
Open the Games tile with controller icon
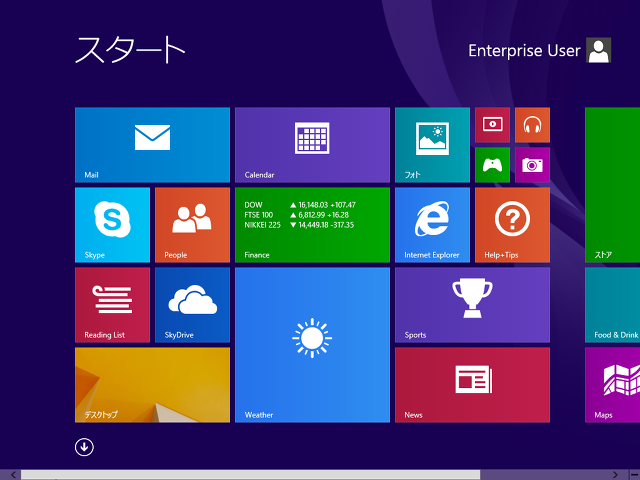tap(492, 165)
